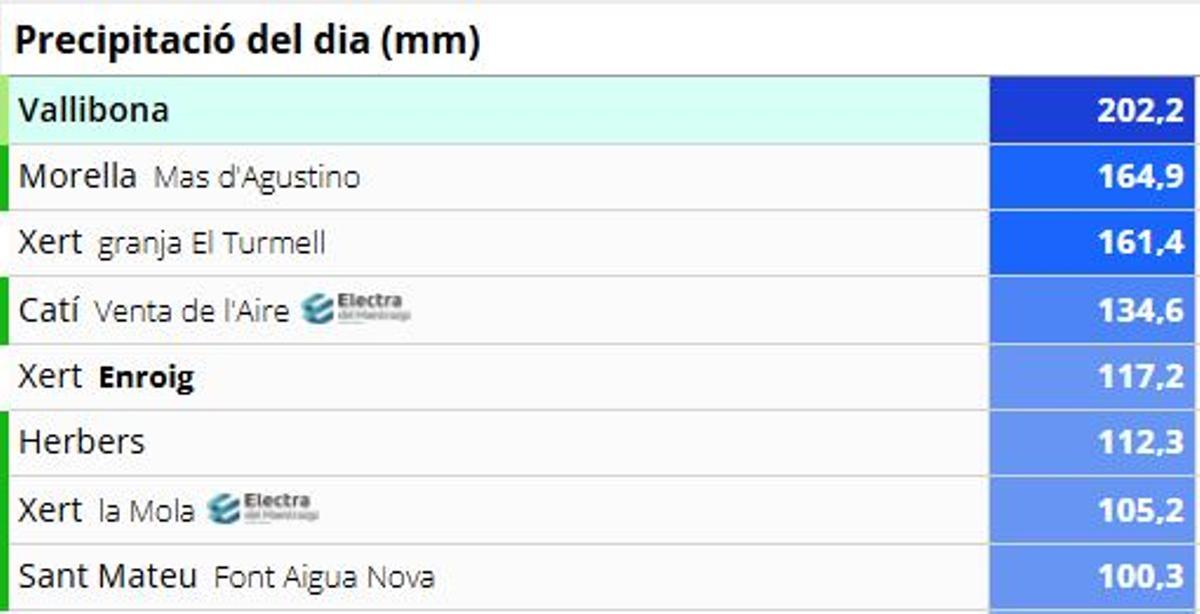This screenshot has height=614, width=1200.
Task: Click the green status bar beside Herbers
Action: pyautogui.click(x=4, y=442)
